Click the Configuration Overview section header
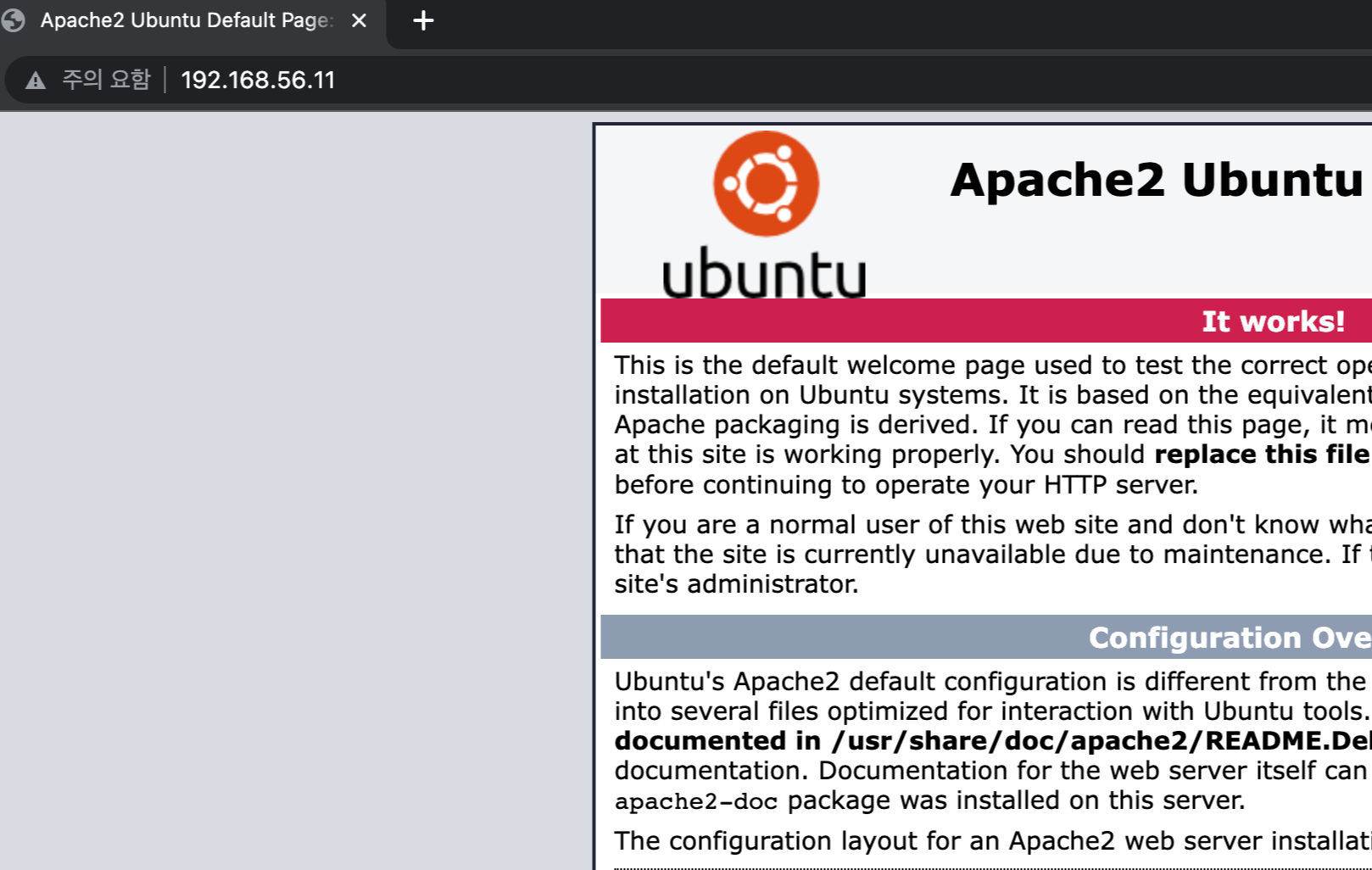This screenshot has width=1372, height=870. point(986,637)
